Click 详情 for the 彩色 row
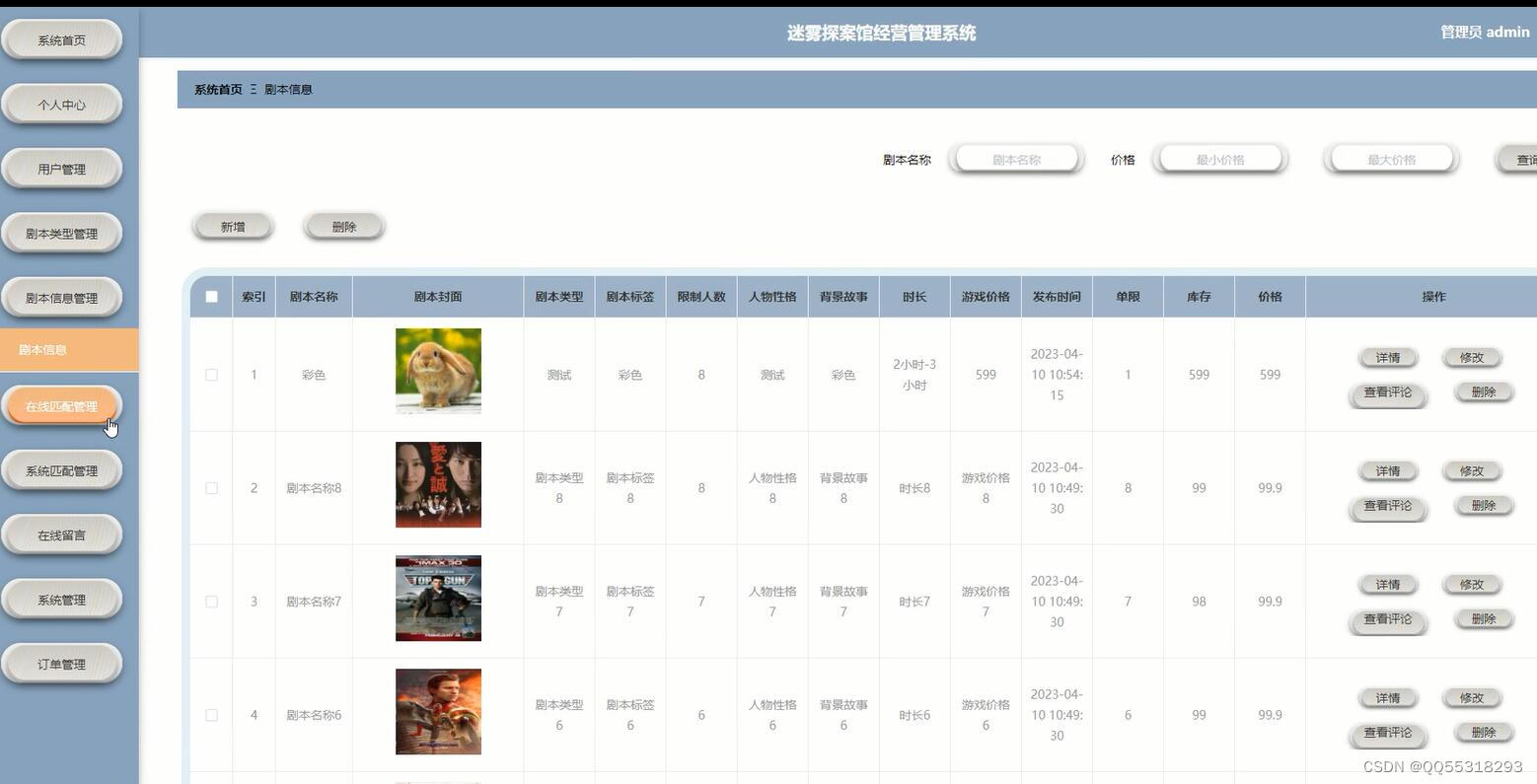The height and width of the screenshot is (784, 1537). 1388,358
